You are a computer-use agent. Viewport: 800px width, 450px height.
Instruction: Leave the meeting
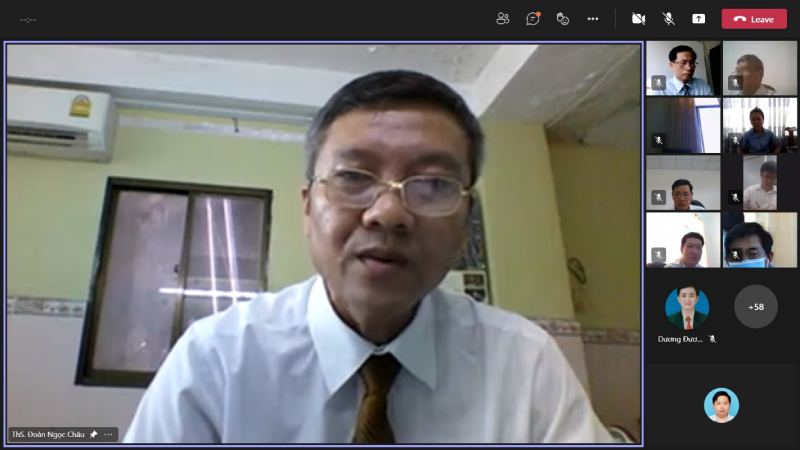[x=754, y=19]
